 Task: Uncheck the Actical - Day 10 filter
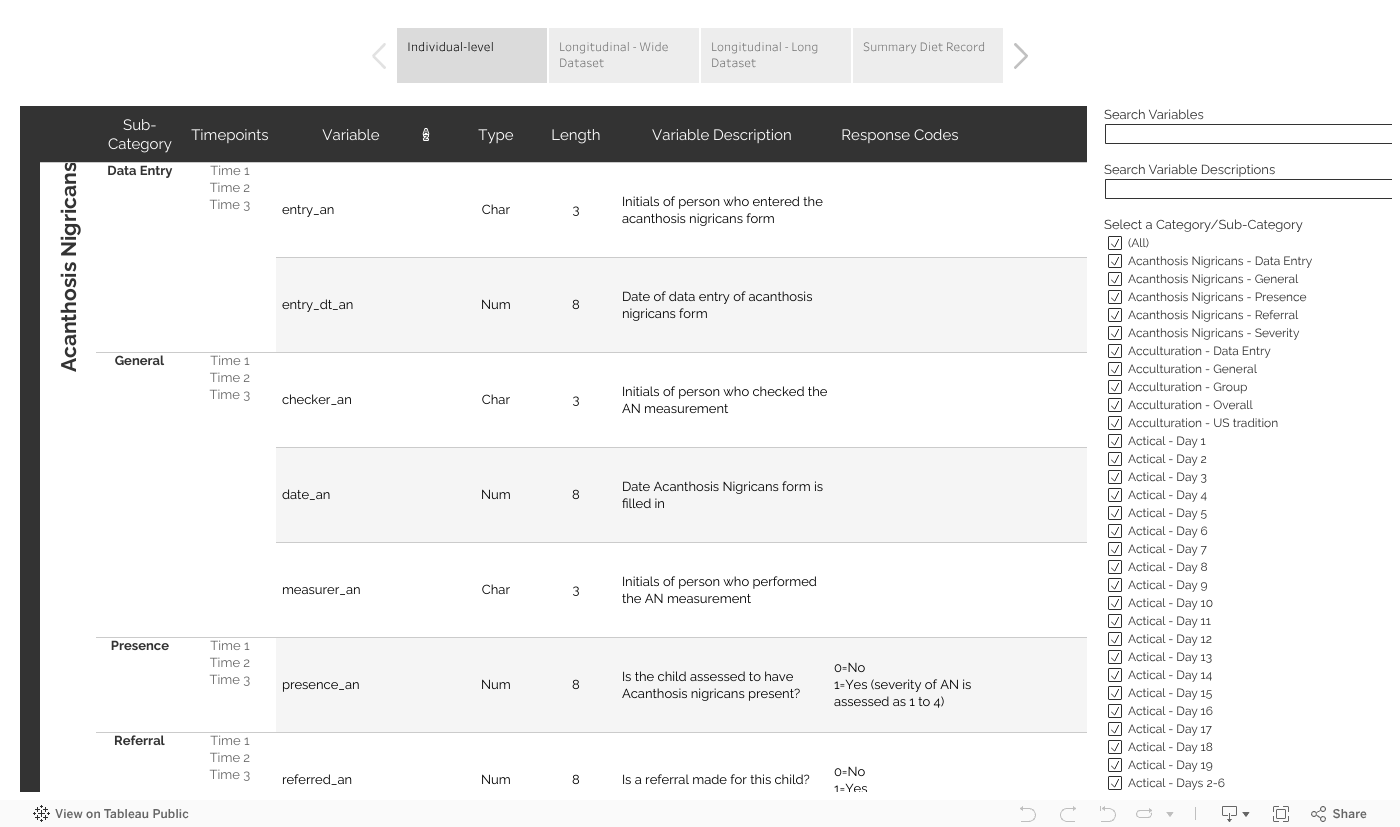pyautogui.click(x=1115, y=603)
